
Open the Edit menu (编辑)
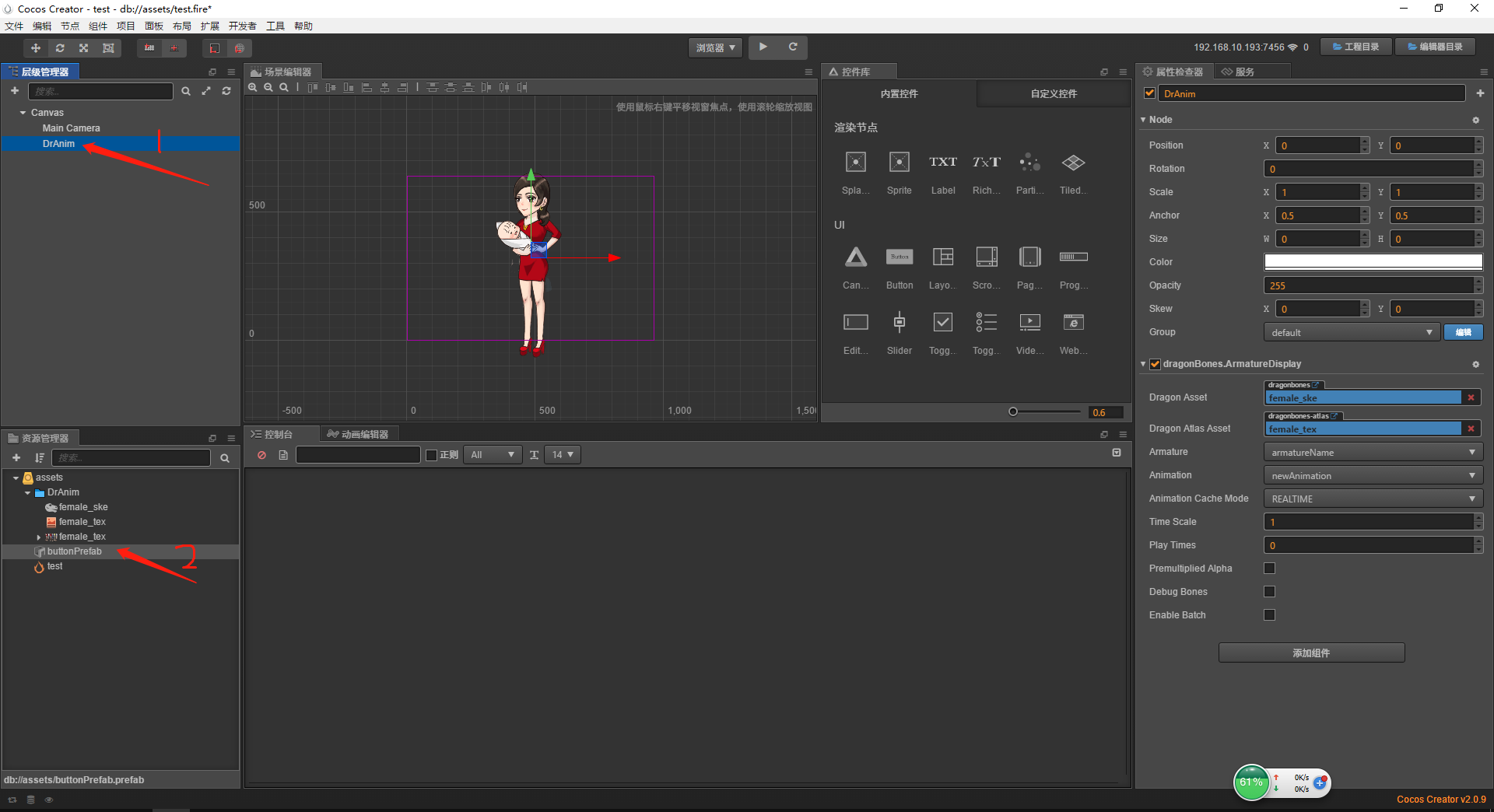[42, 26]
